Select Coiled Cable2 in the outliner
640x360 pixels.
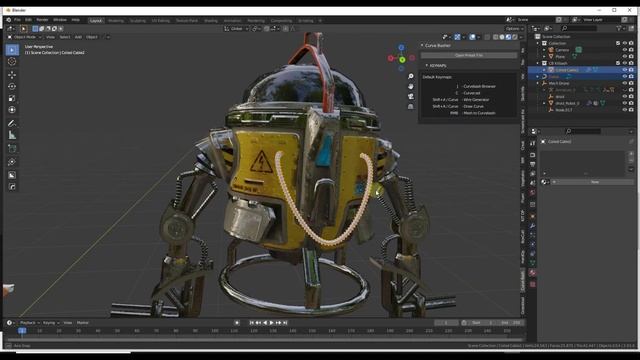tap(567, 70)
